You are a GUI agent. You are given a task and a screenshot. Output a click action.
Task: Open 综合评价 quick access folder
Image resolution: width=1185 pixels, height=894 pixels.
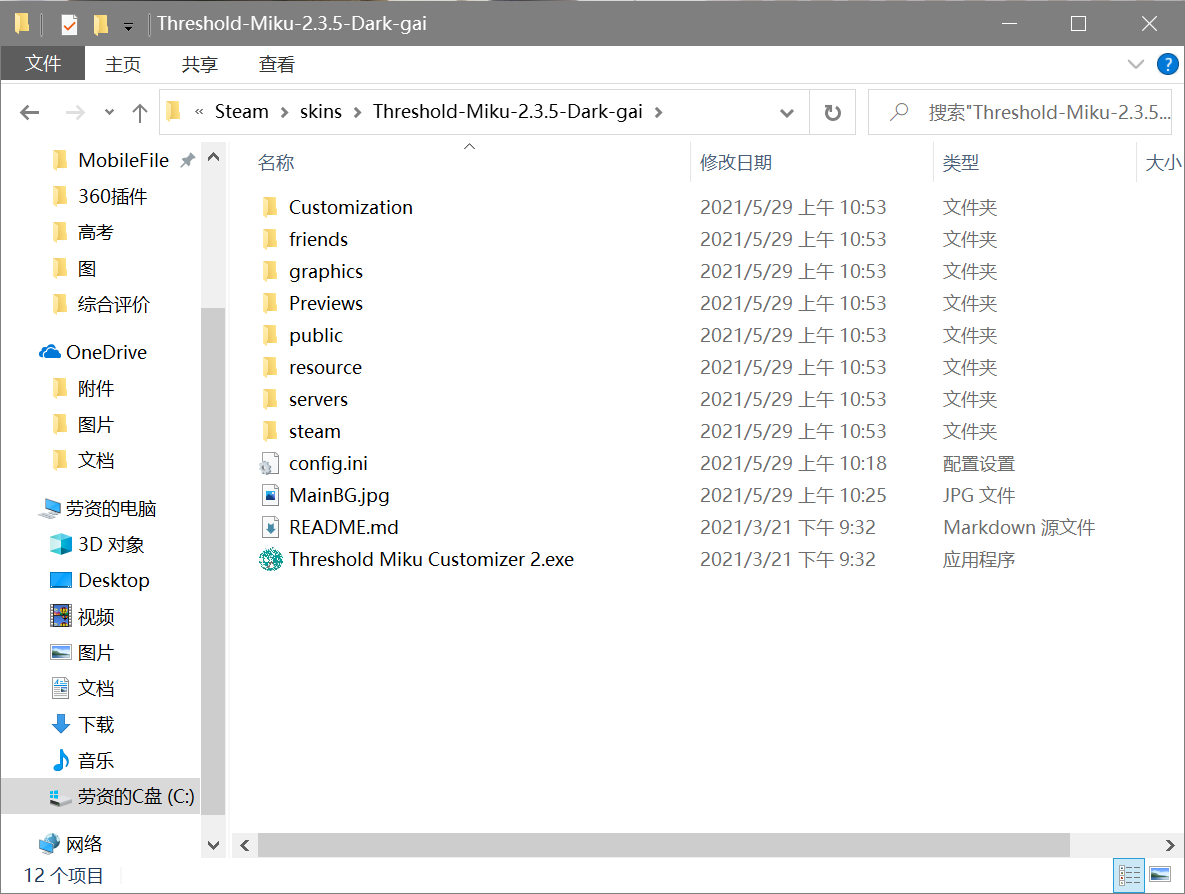click(x=101, y=305)
